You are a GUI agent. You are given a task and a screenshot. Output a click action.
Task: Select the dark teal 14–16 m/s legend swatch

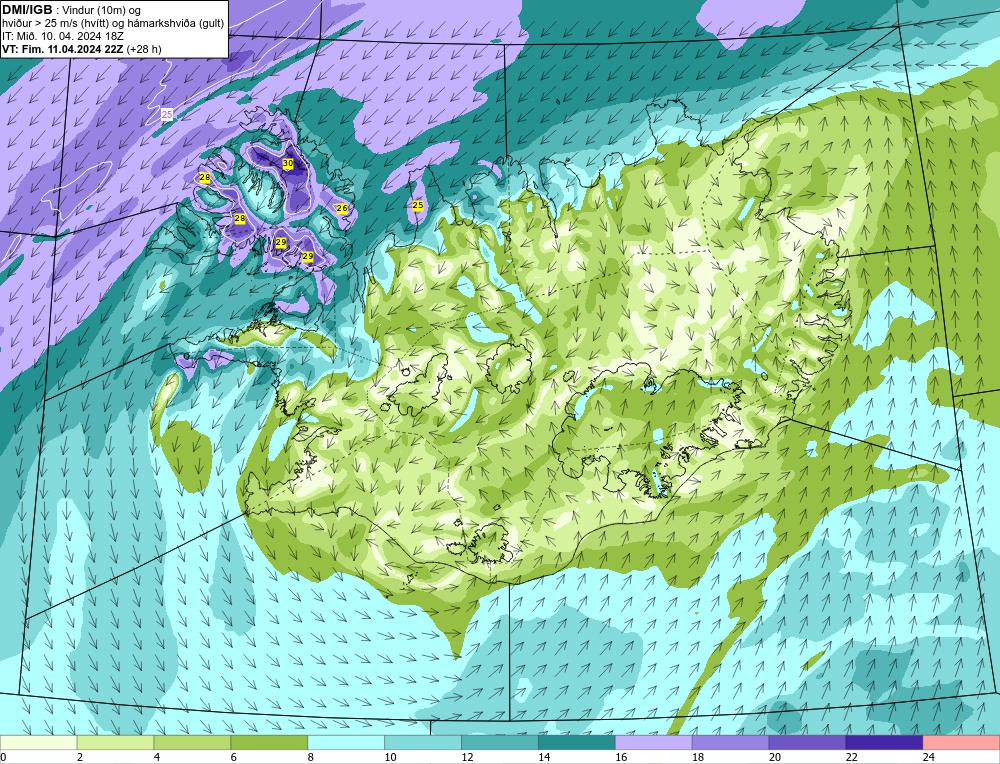[x=577, y=743]
